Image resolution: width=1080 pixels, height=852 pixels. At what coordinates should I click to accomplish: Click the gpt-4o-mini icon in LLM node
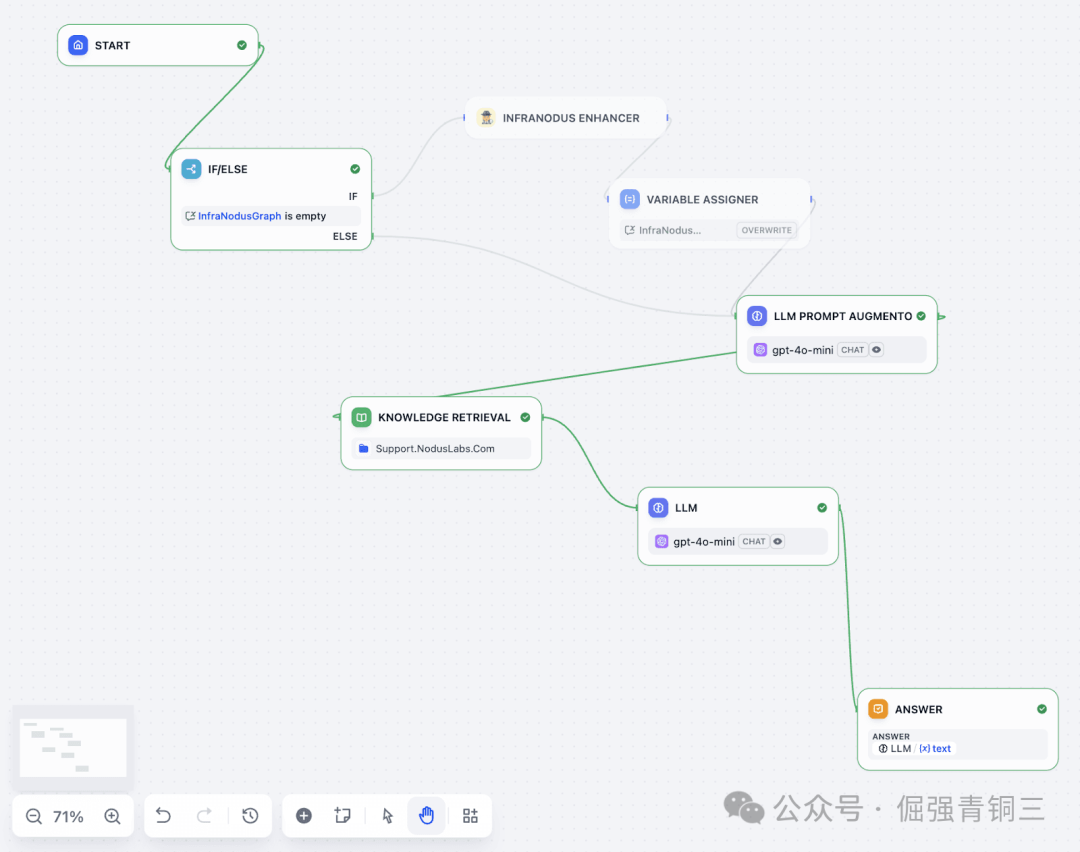[x=661, y=541]
